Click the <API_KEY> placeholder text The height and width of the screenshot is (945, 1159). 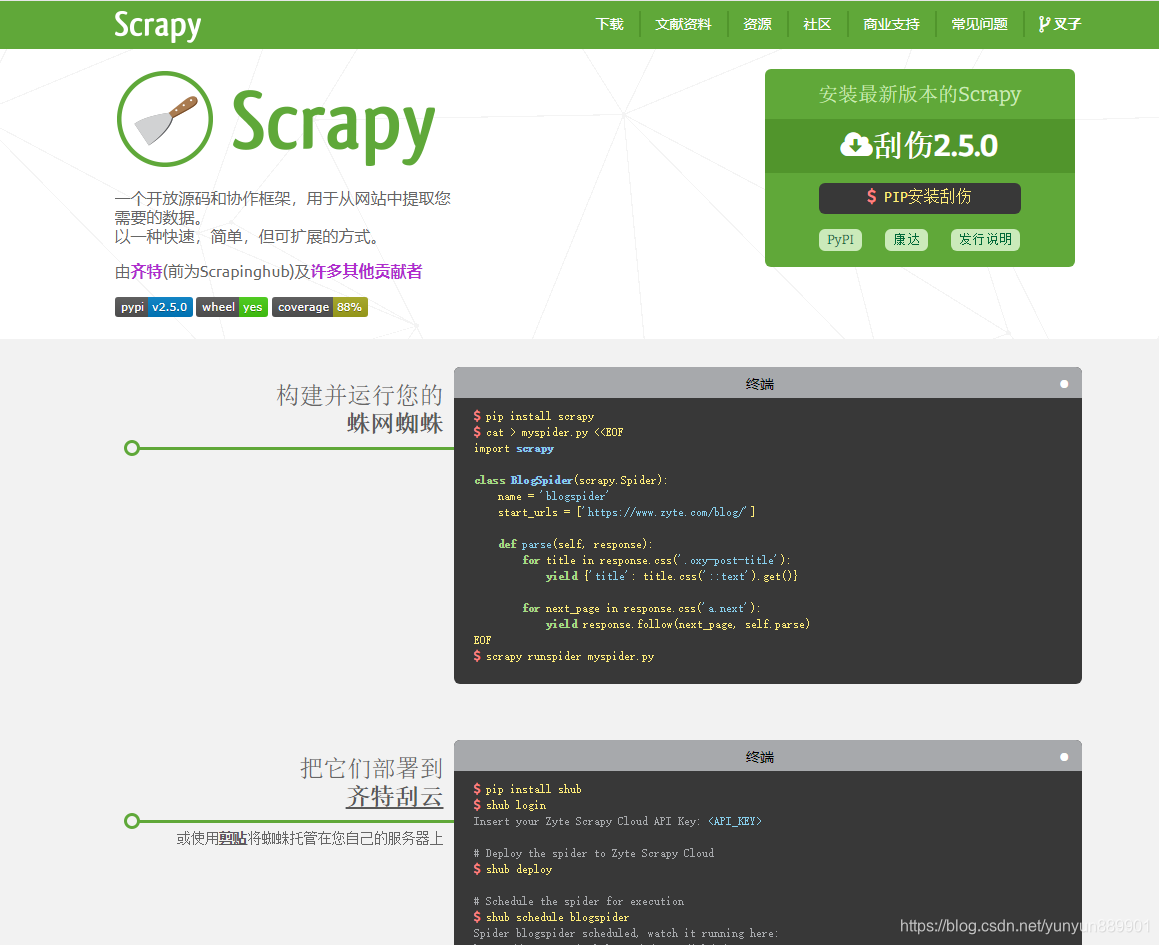[735, 822]
